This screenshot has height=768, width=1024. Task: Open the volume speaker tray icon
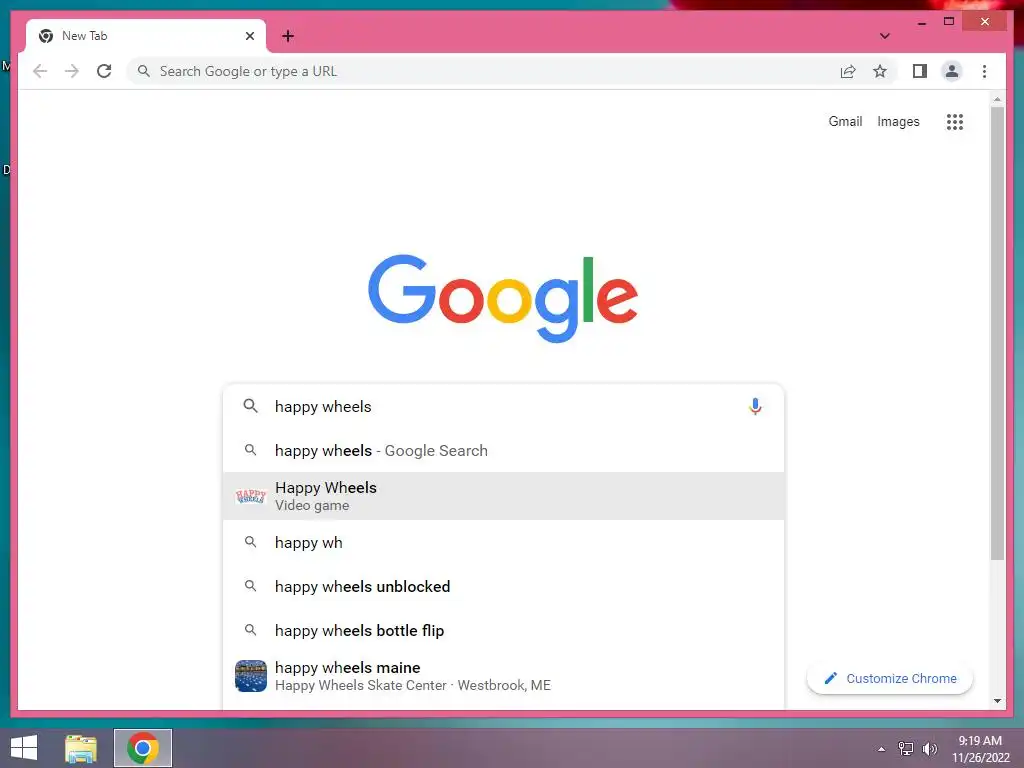point(929,749)
